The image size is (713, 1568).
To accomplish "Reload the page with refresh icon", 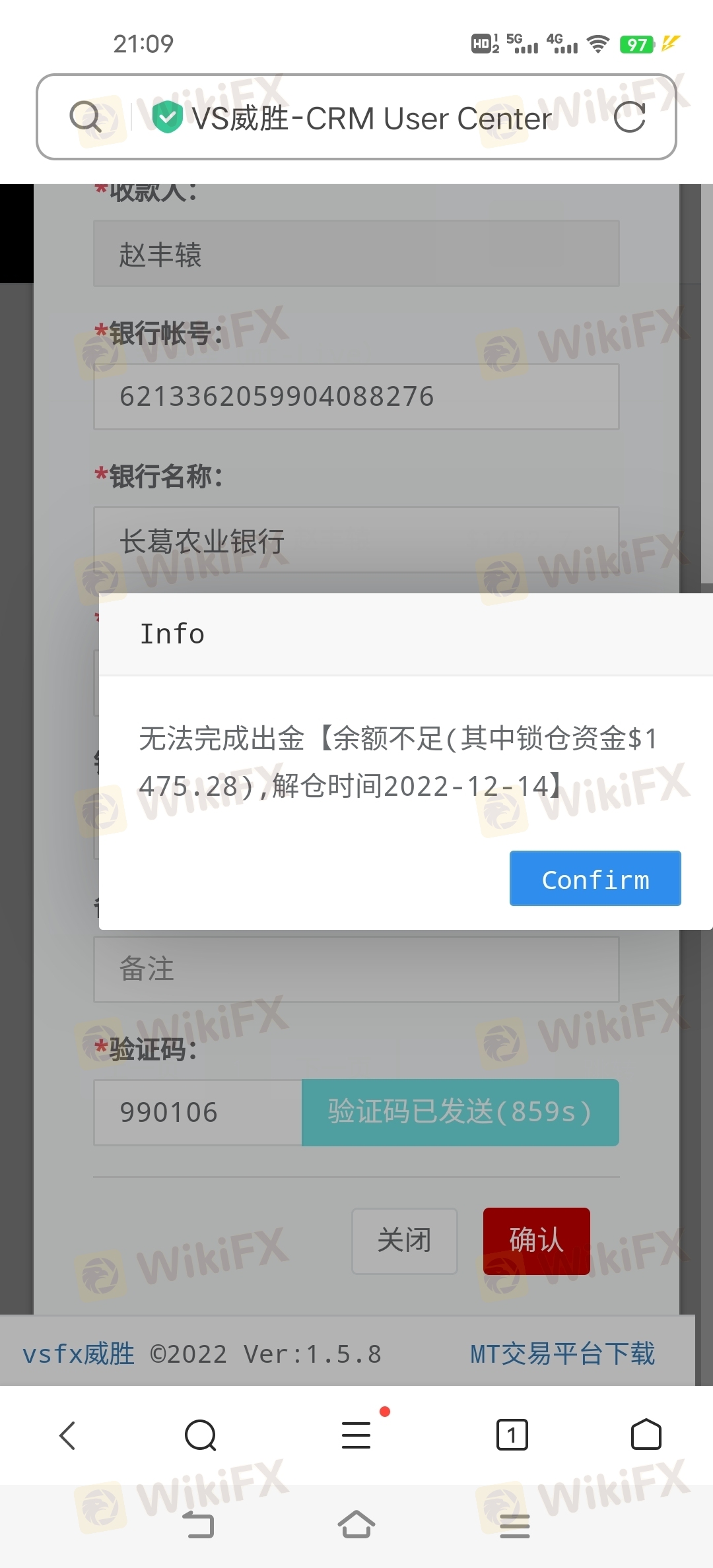I will (x=629, y=117).
